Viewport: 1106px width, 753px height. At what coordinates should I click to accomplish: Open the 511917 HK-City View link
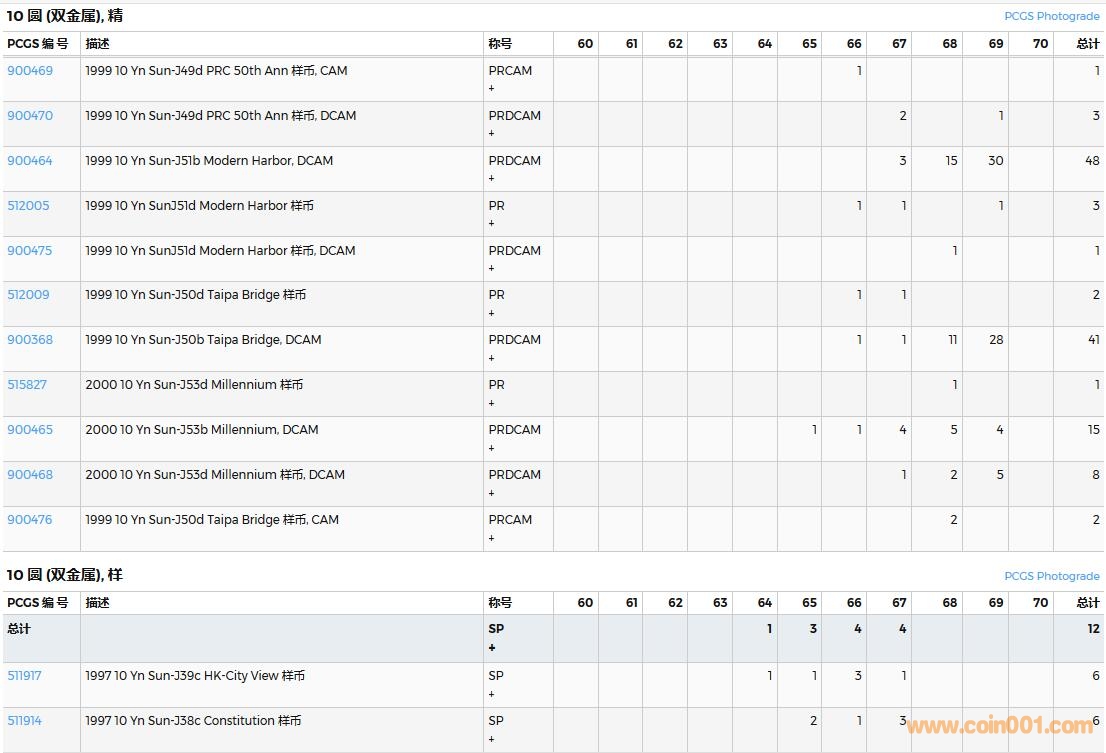pos(24,676)
